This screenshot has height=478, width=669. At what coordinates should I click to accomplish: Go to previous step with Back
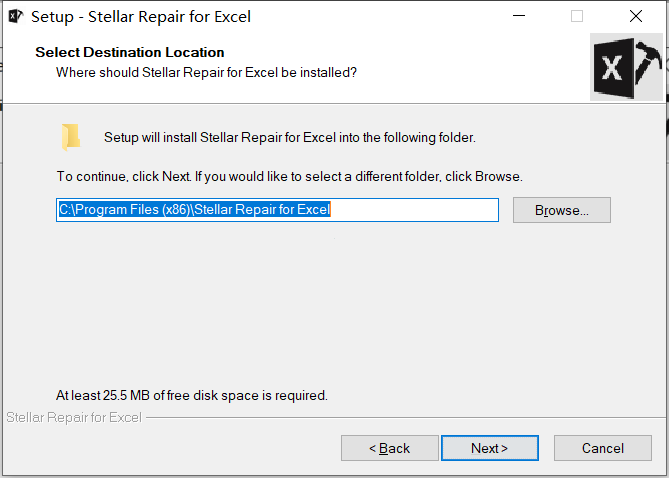(390, 448)
